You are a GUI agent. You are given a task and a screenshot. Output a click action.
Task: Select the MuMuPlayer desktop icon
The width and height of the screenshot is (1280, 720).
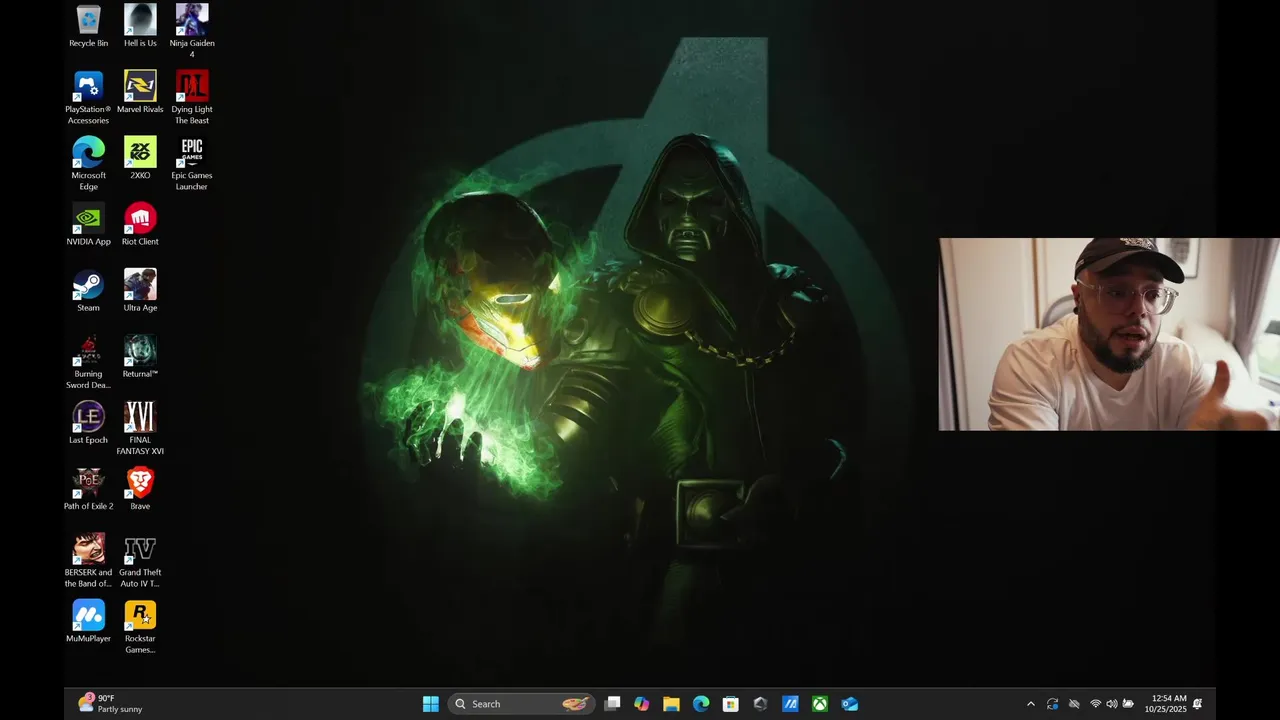[88, 621]
